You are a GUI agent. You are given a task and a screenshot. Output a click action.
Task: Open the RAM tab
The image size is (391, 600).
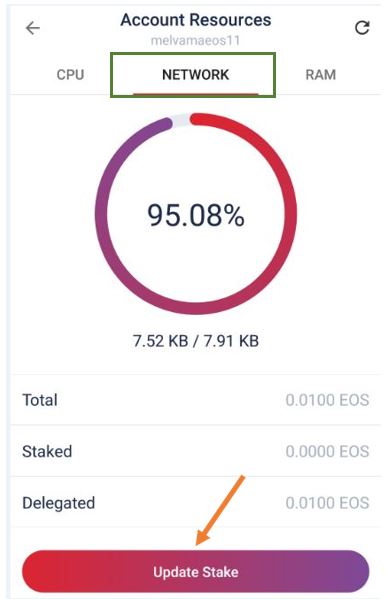pyautogui.click(x=321, y=74)
